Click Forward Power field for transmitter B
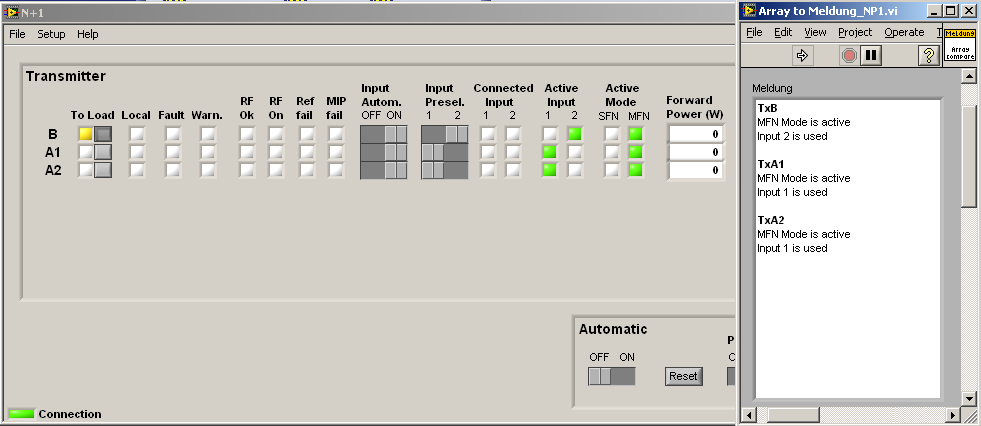This screenshot has height=426, width=981. 696,134
